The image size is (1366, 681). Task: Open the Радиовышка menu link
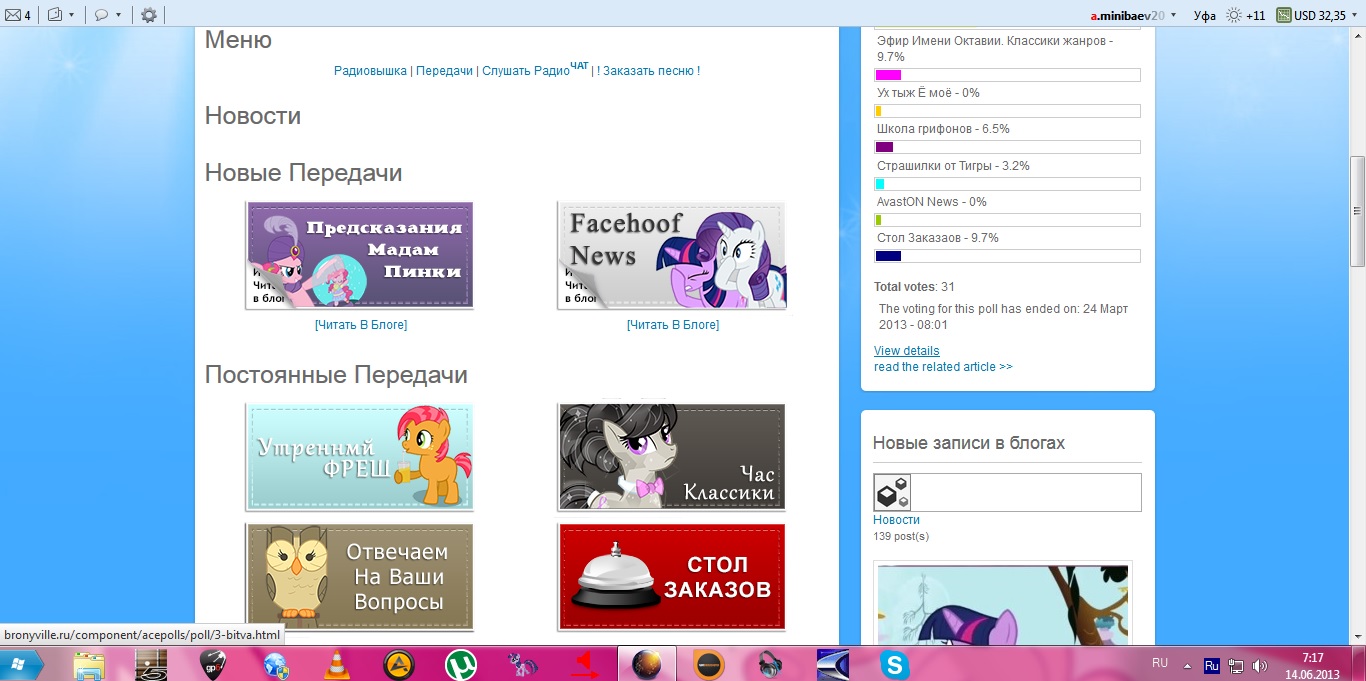pos(370,71)
